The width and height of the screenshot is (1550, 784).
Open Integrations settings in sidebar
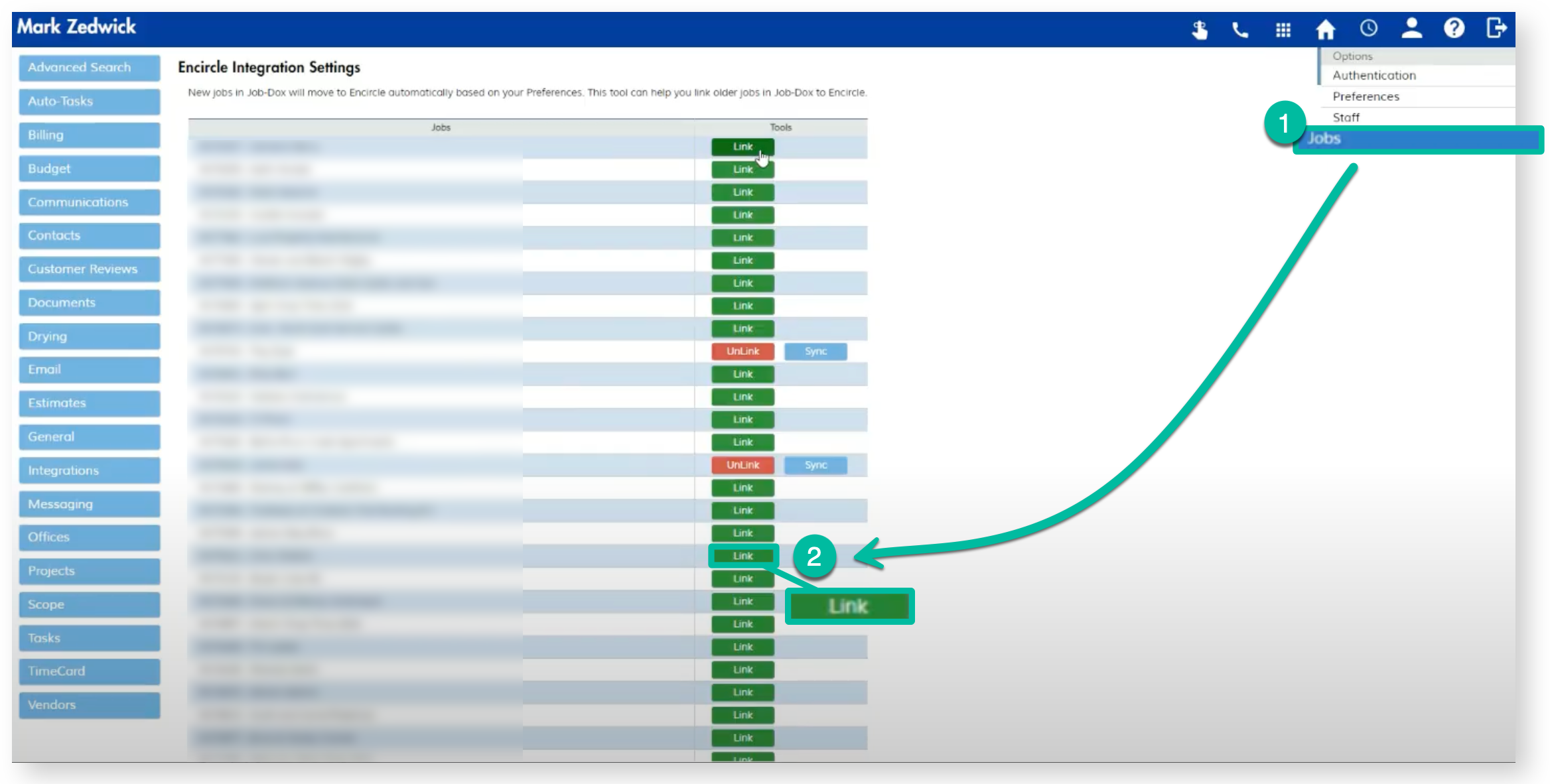pos(90,471)
